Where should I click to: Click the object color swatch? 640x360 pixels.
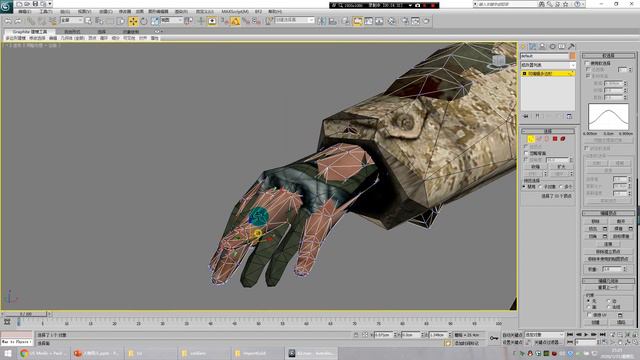click(573, 56)
